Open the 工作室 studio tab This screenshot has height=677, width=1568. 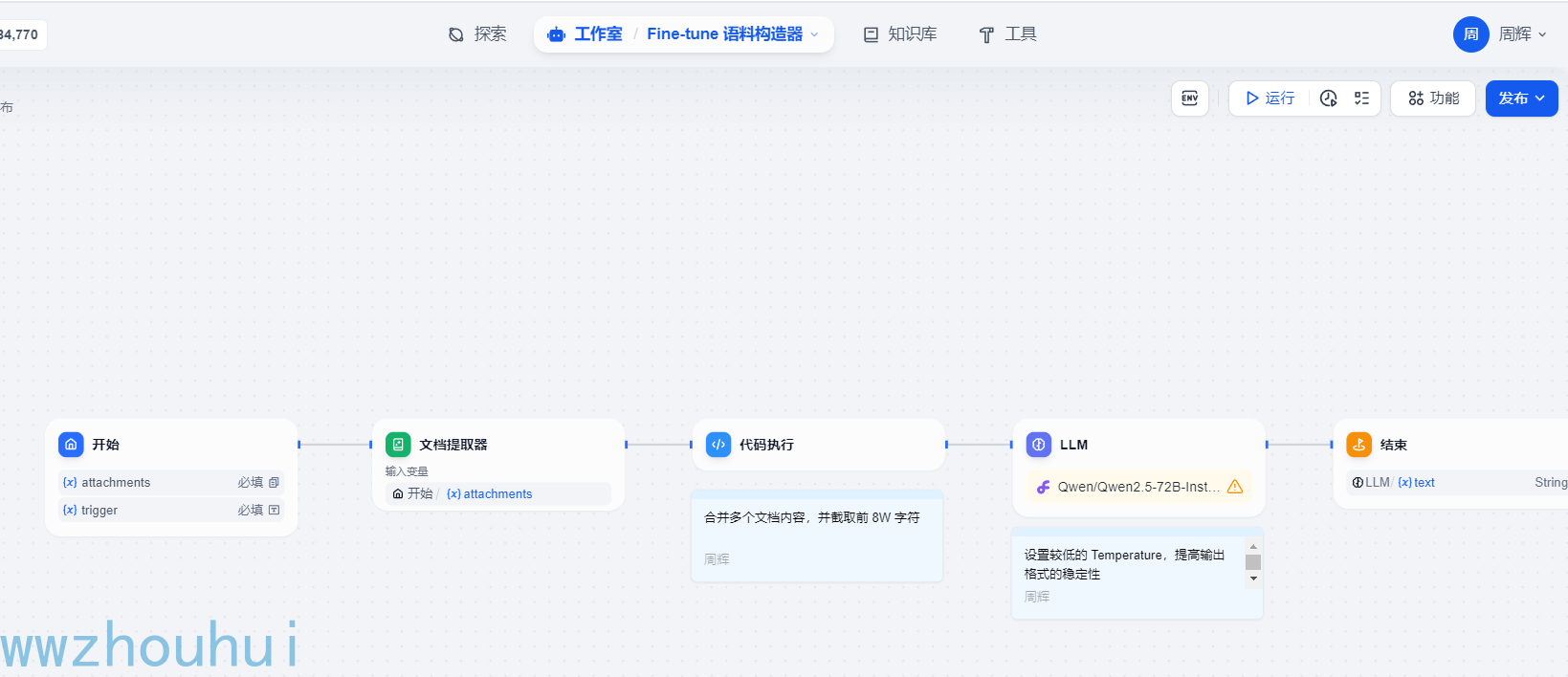[585, 34]
